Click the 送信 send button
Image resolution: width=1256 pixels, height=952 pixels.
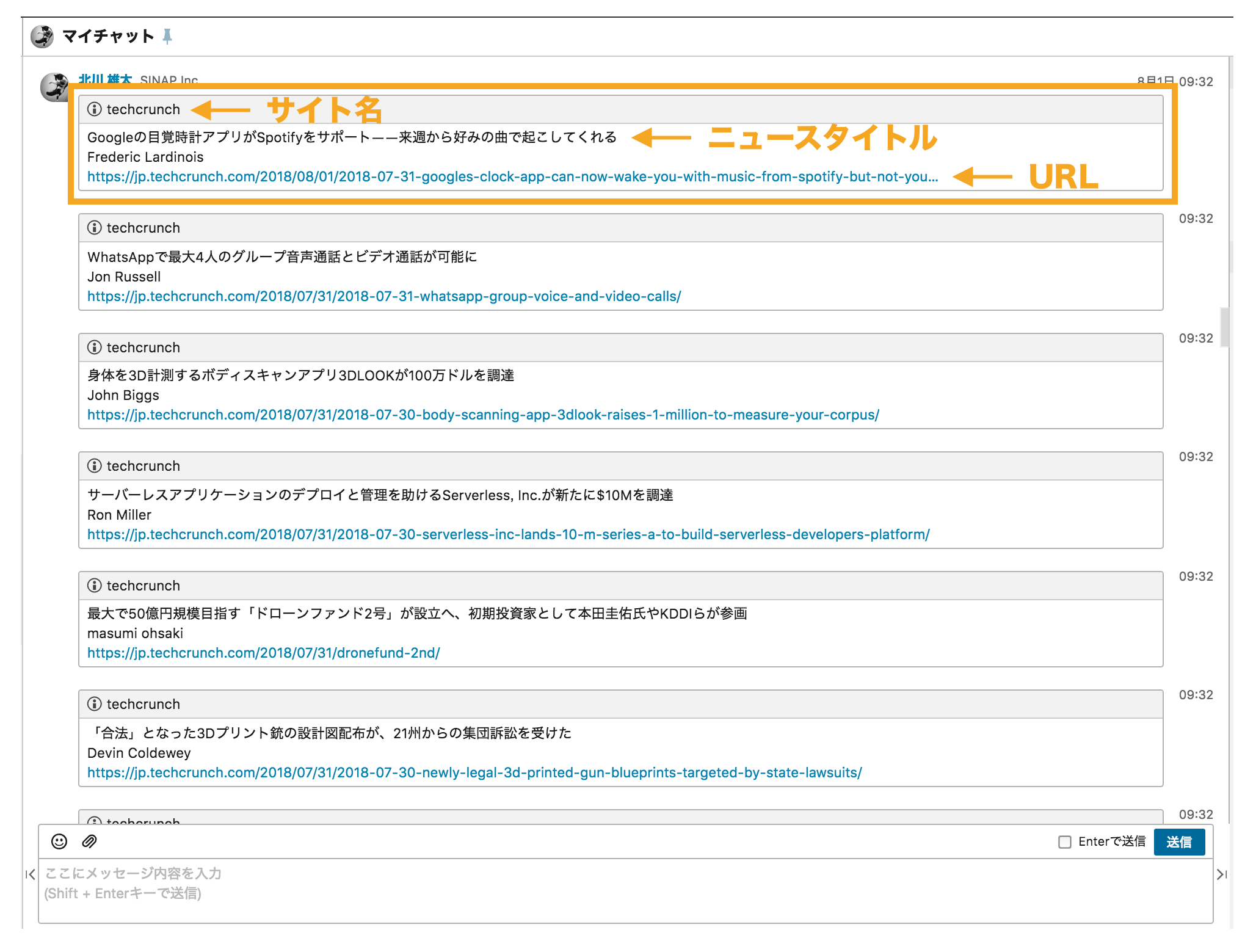1179,842
